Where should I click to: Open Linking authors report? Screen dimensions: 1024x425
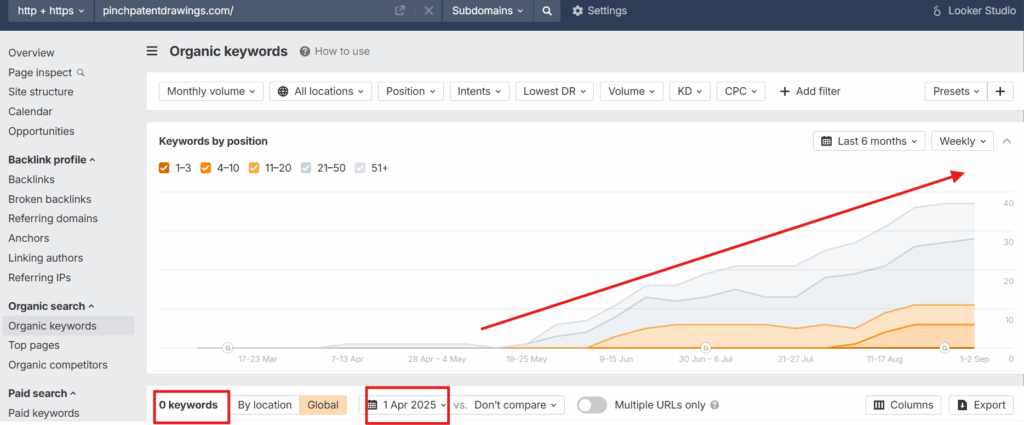[46, 258]
